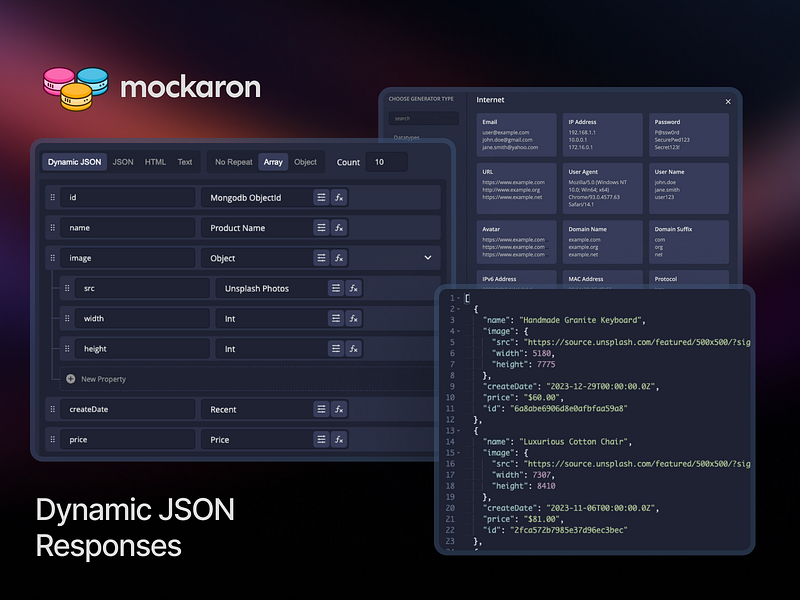Switch to the Text tab
This screenshot has width=800, height=600.
click(x=185, y=162)
